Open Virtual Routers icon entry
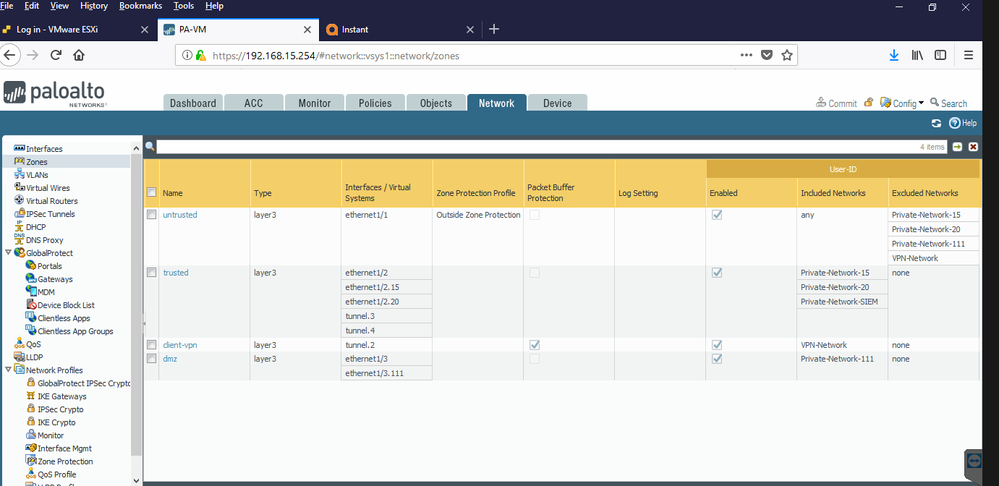The image size is (999, 486). [19, 201]
